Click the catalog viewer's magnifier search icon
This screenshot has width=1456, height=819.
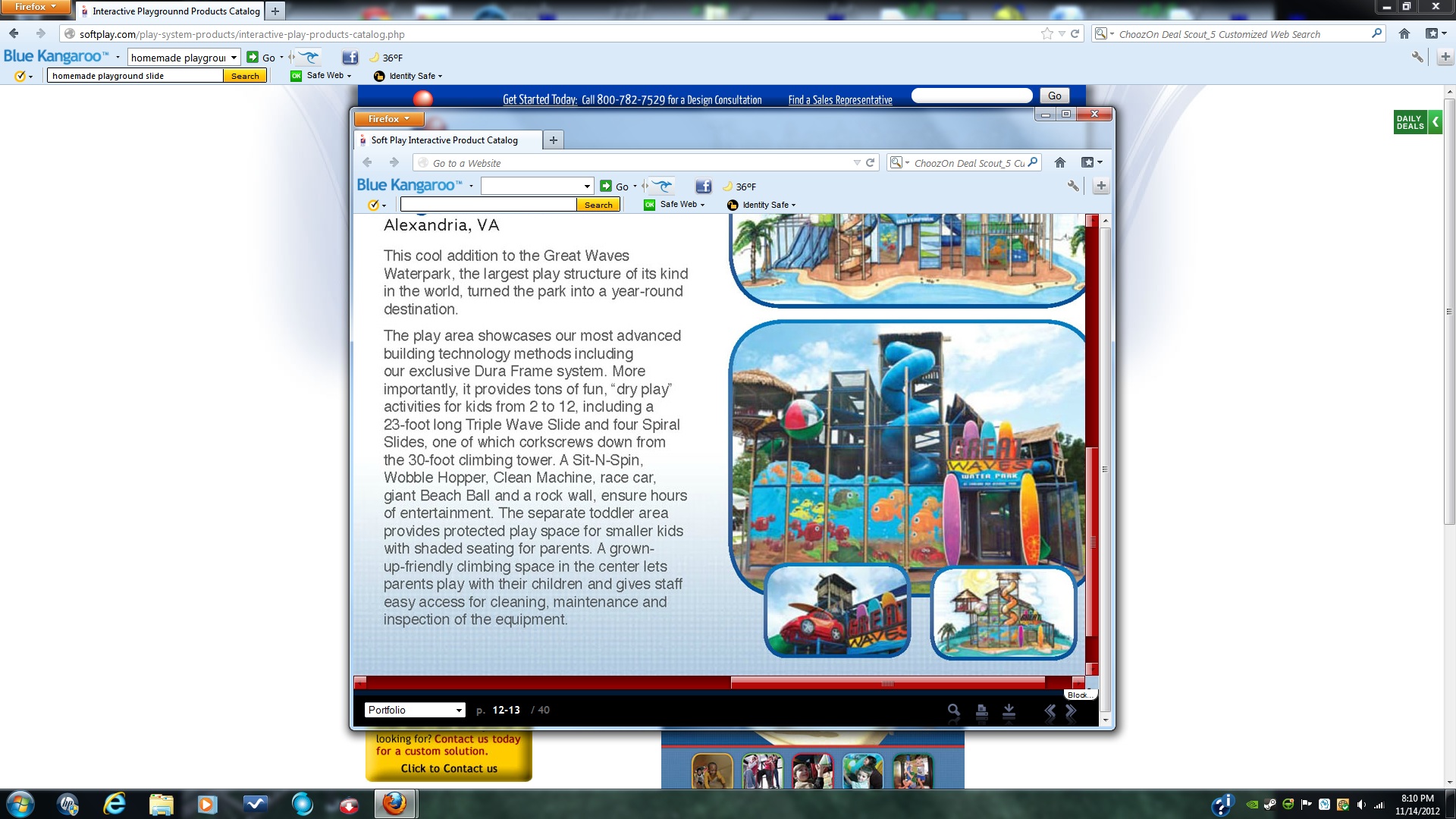click(x=953, y=711)
